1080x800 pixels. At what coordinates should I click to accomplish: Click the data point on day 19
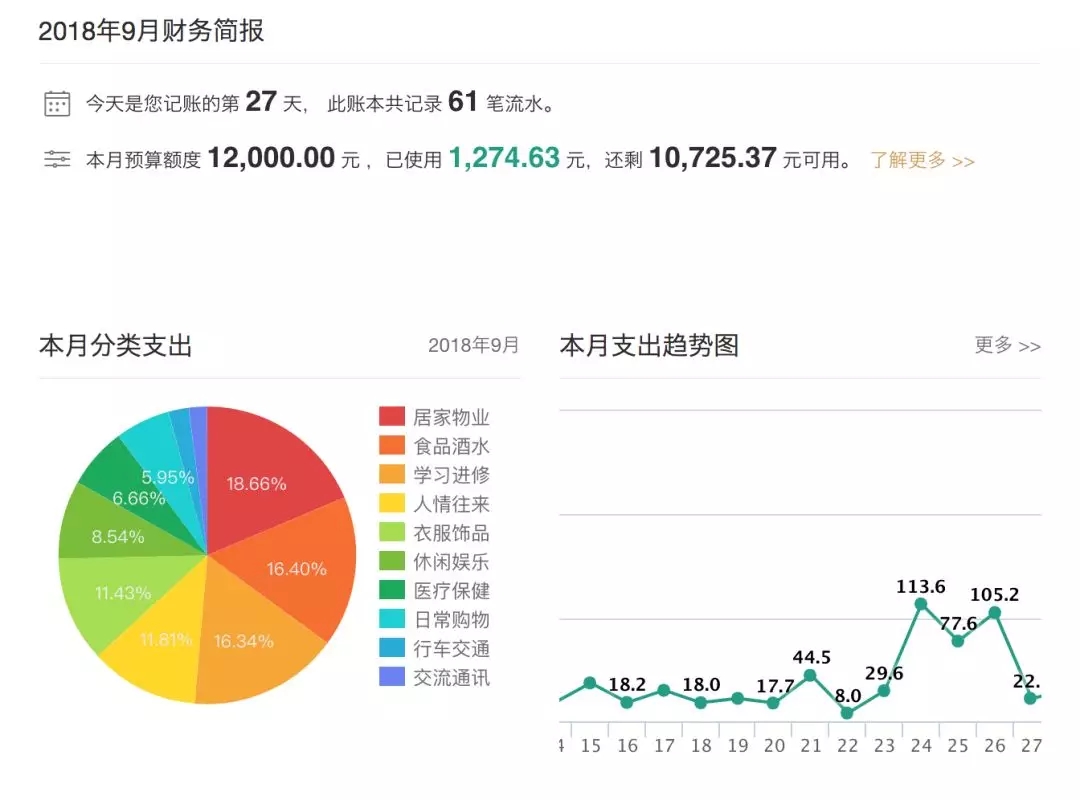(737, 699)
